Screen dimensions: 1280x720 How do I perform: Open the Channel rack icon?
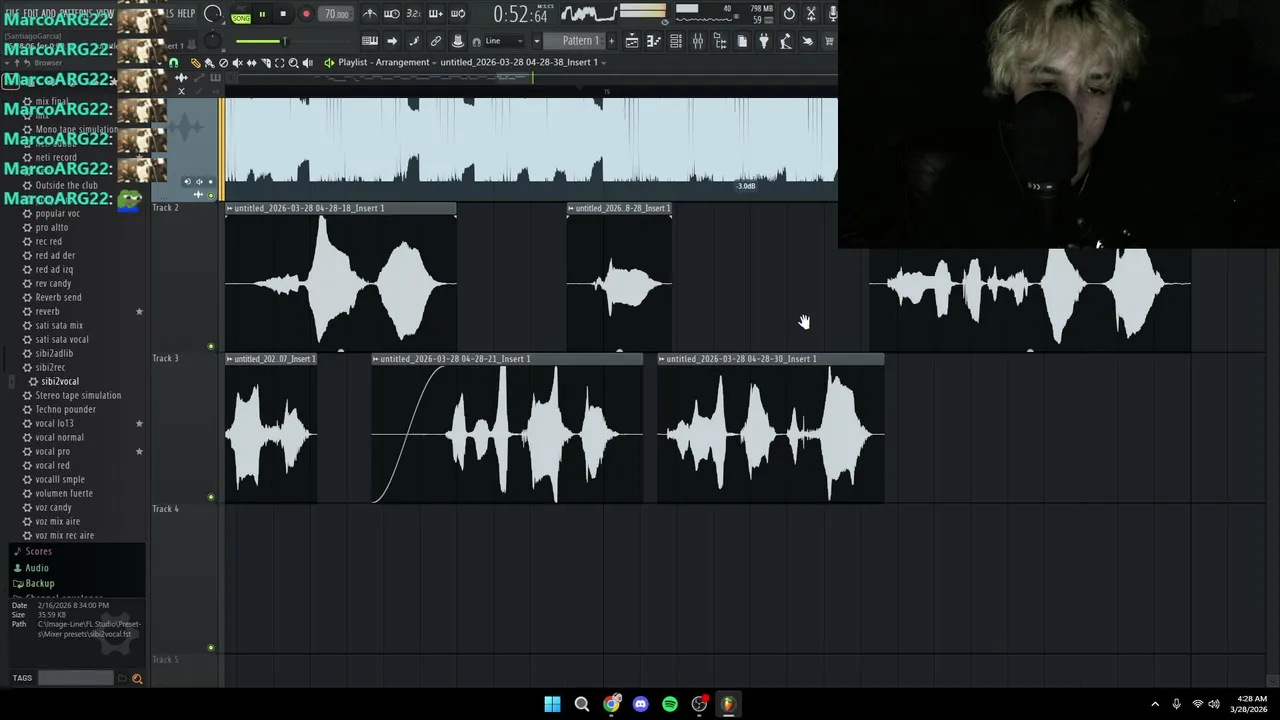(x=676, y=41)
